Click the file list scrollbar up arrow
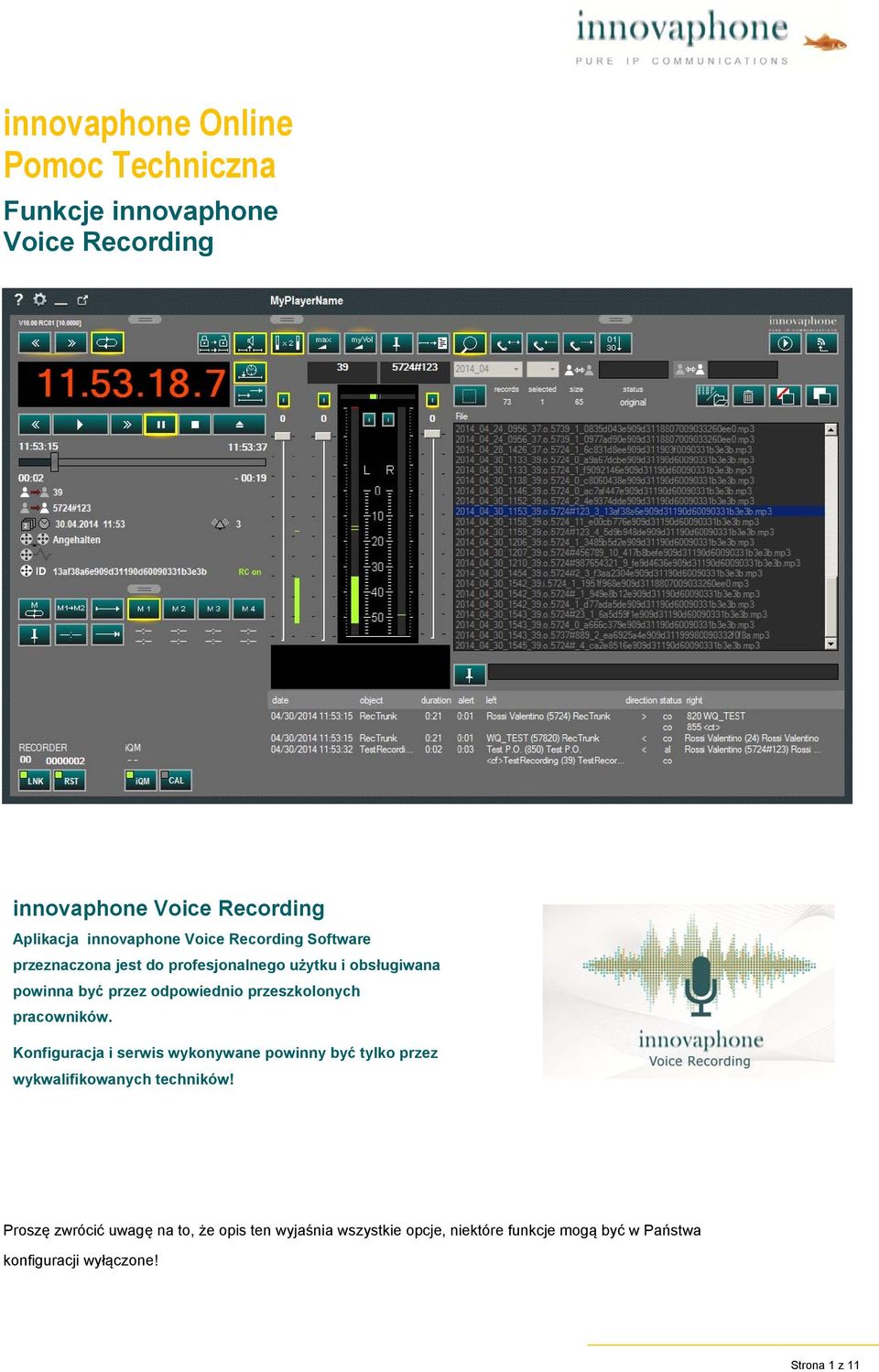879x1372 pixels. [830, 429]
